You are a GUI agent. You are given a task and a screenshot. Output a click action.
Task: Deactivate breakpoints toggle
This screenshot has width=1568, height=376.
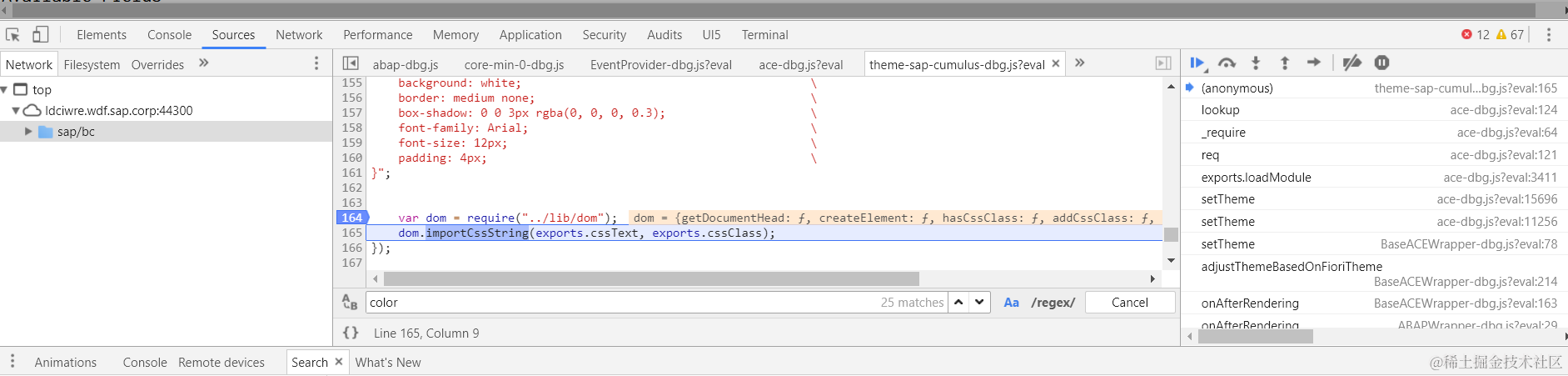(1352, 63)
